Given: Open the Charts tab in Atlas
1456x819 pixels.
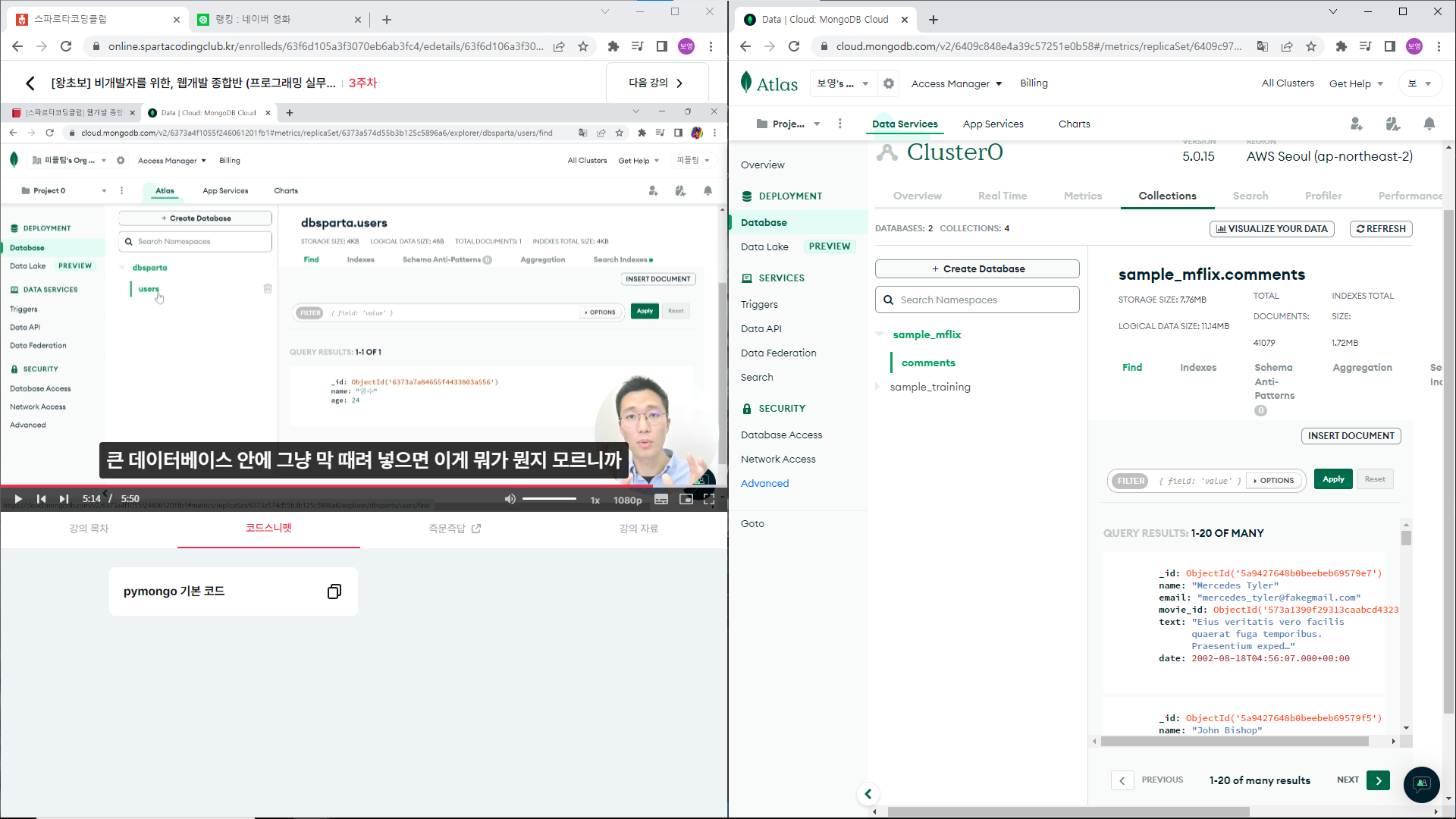Looking at the screenshot, I should 1074,124.
